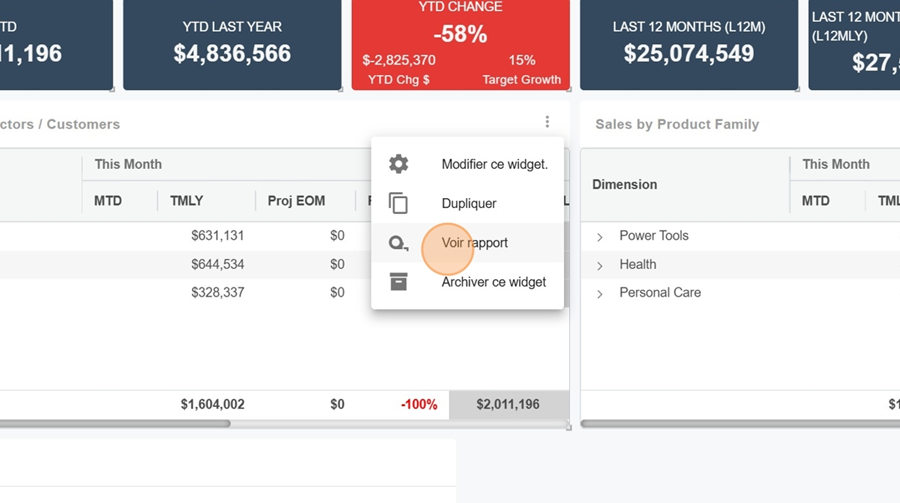The width and height of the screenshot is (900, 503).
Task: Click the gear icon beside Modifier ce widget
Action: (x=398, y=164)
